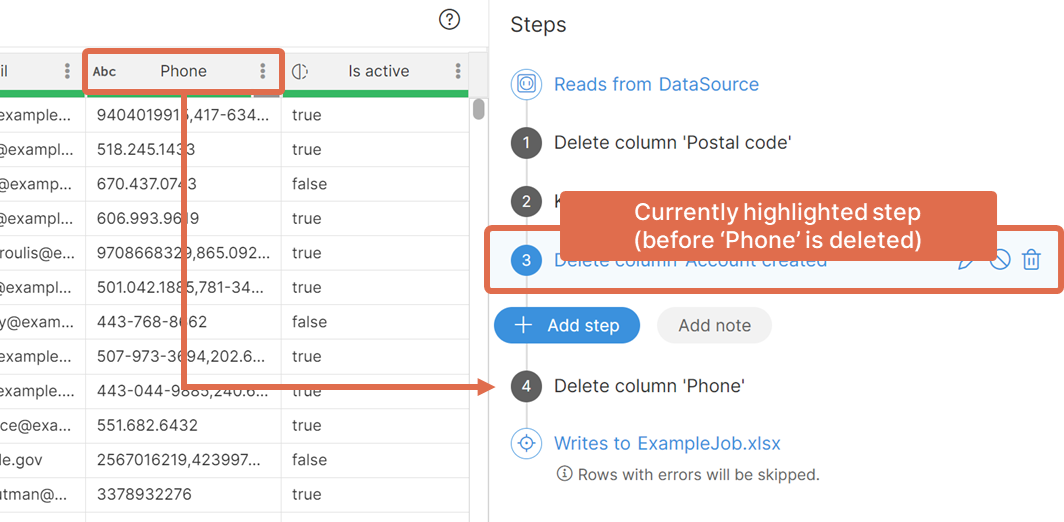
Task: Open the Reads from DataSource link
Action: click(x=656, y=85)
